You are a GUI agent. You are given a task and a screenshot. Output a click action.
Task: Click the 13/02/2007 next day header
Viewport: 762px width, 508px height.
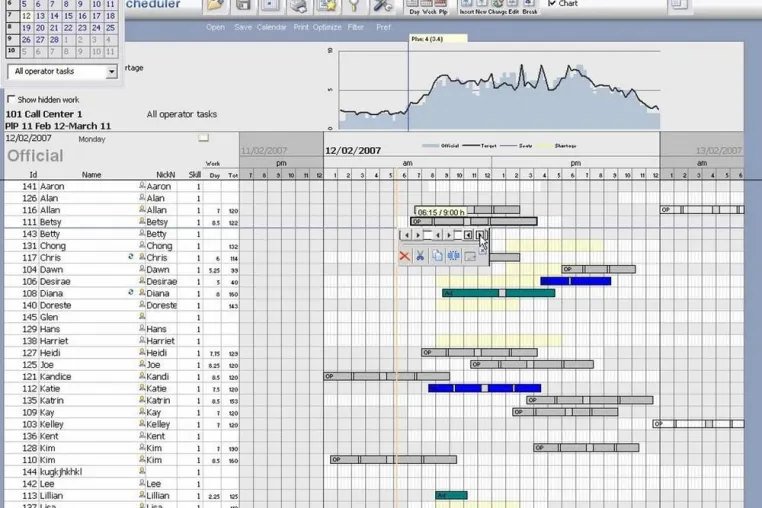tap(719, 151)
